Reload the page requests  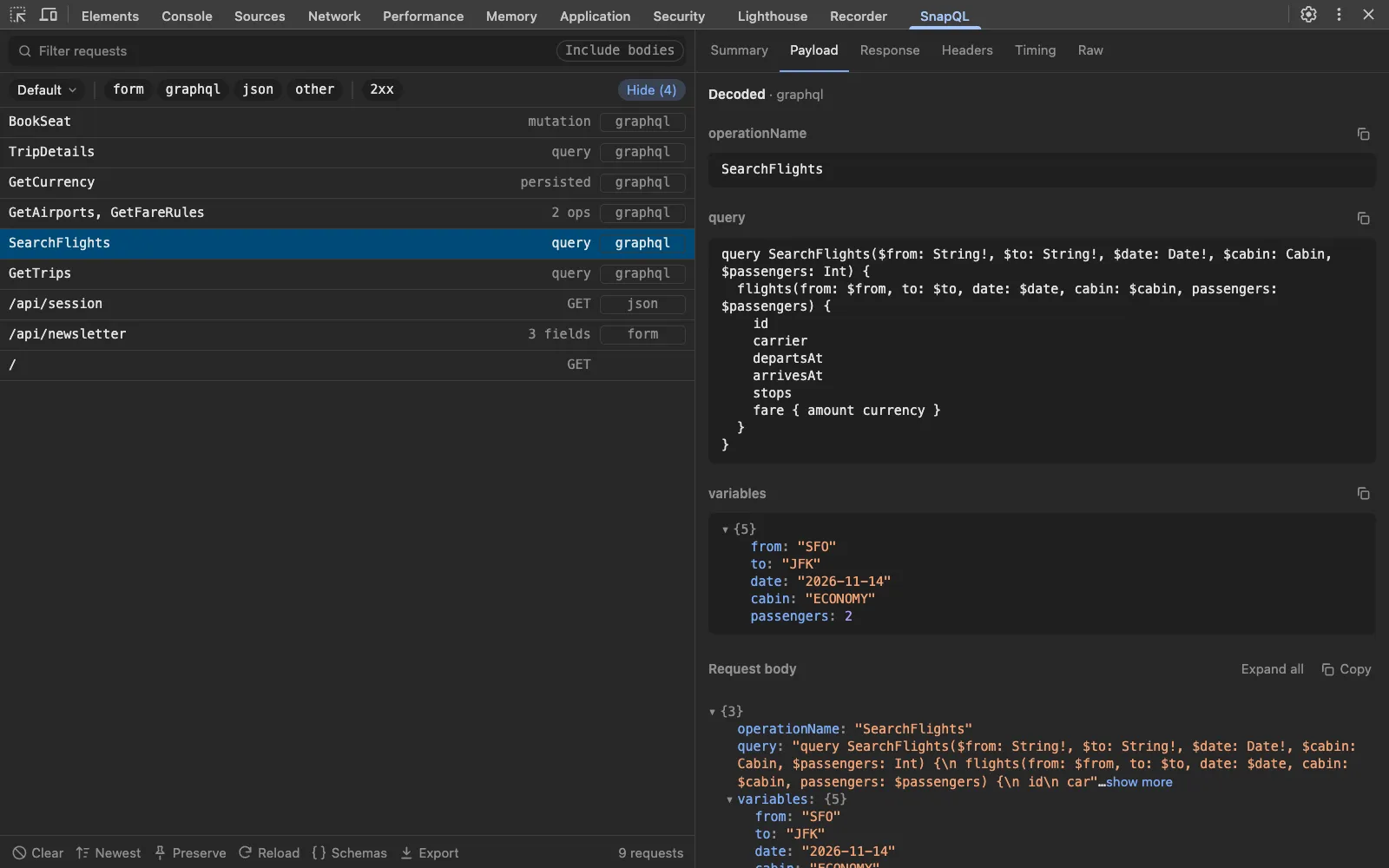click(x=269, y=853)
